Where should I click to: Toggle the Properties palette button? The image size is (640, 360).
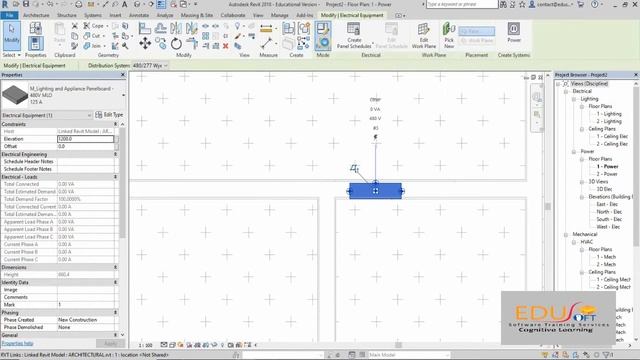click(36, 43)
